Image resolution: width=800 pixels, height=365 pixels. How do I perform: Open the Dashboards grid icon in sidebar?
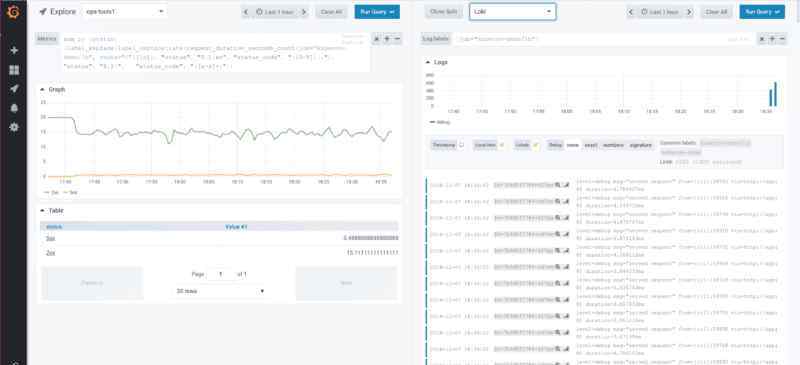point(14,69)
